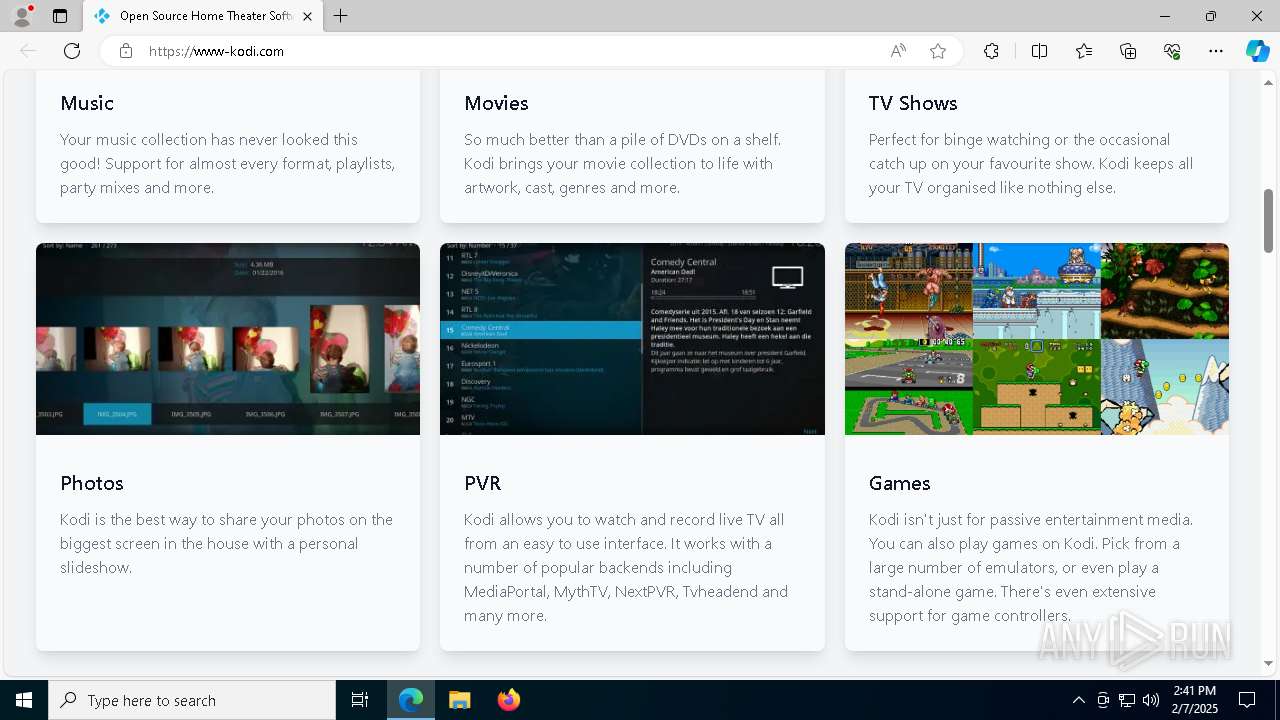
Task: Open Browser essentials heart icon
Action: tap(1172, 51)
